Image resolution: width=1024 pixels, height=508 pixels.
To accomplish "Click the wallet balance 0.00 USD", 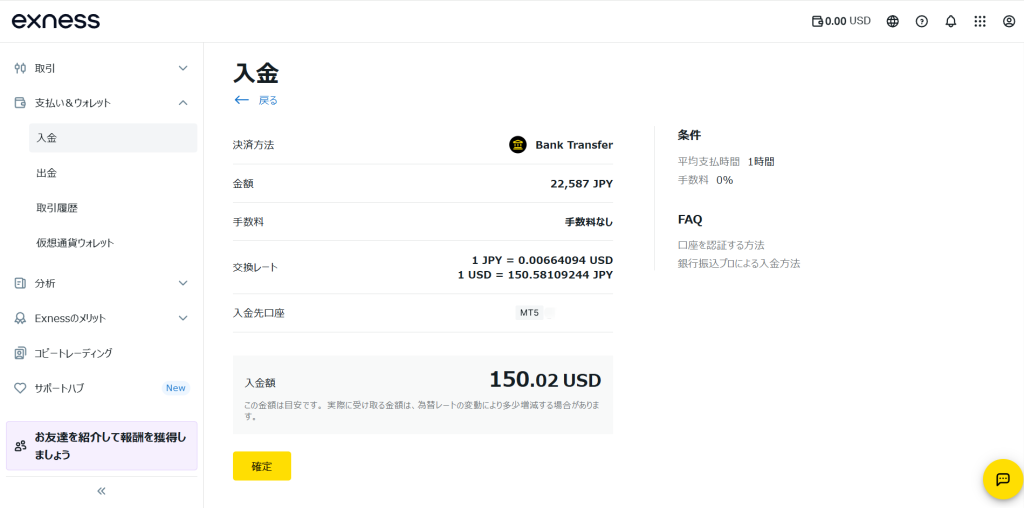I will 841,21.
